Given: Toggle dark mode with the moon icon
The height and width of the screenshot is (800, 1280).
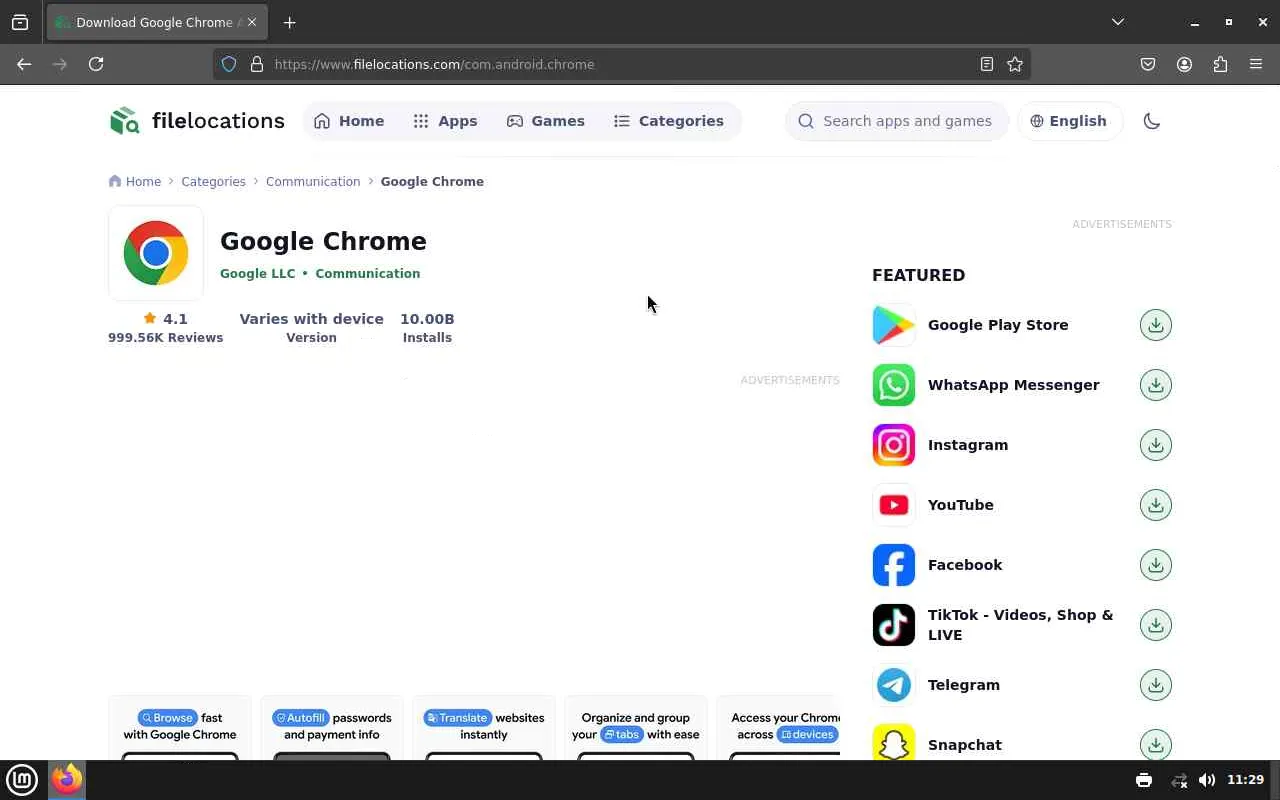Looking at the screenshot, I should (x=1152, y=121).
